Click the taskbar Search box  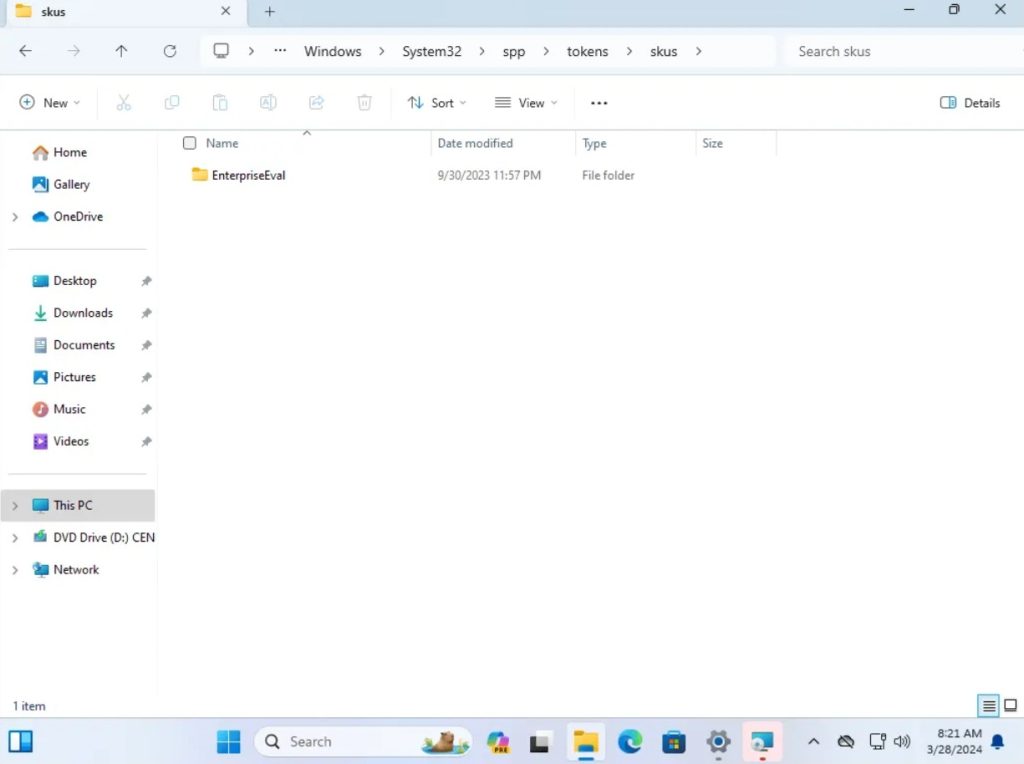point(362,742)
